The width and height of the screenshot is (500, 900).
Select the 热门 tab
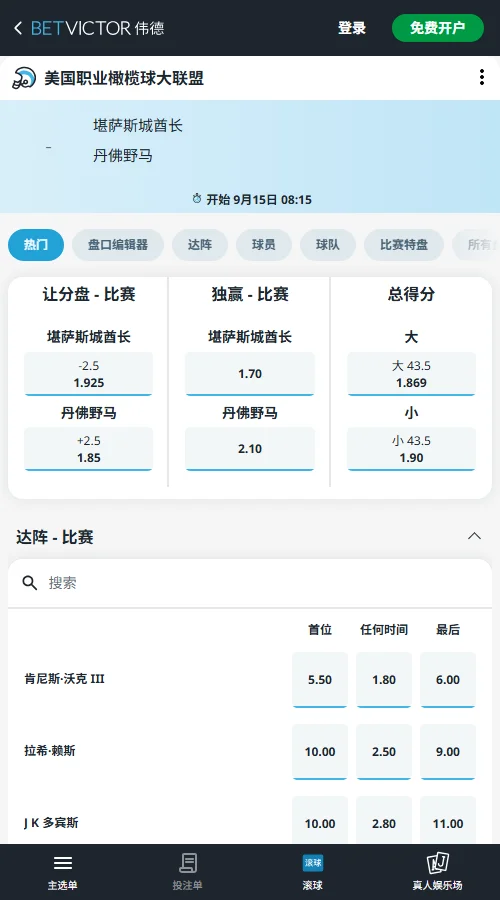coord(36,245)
